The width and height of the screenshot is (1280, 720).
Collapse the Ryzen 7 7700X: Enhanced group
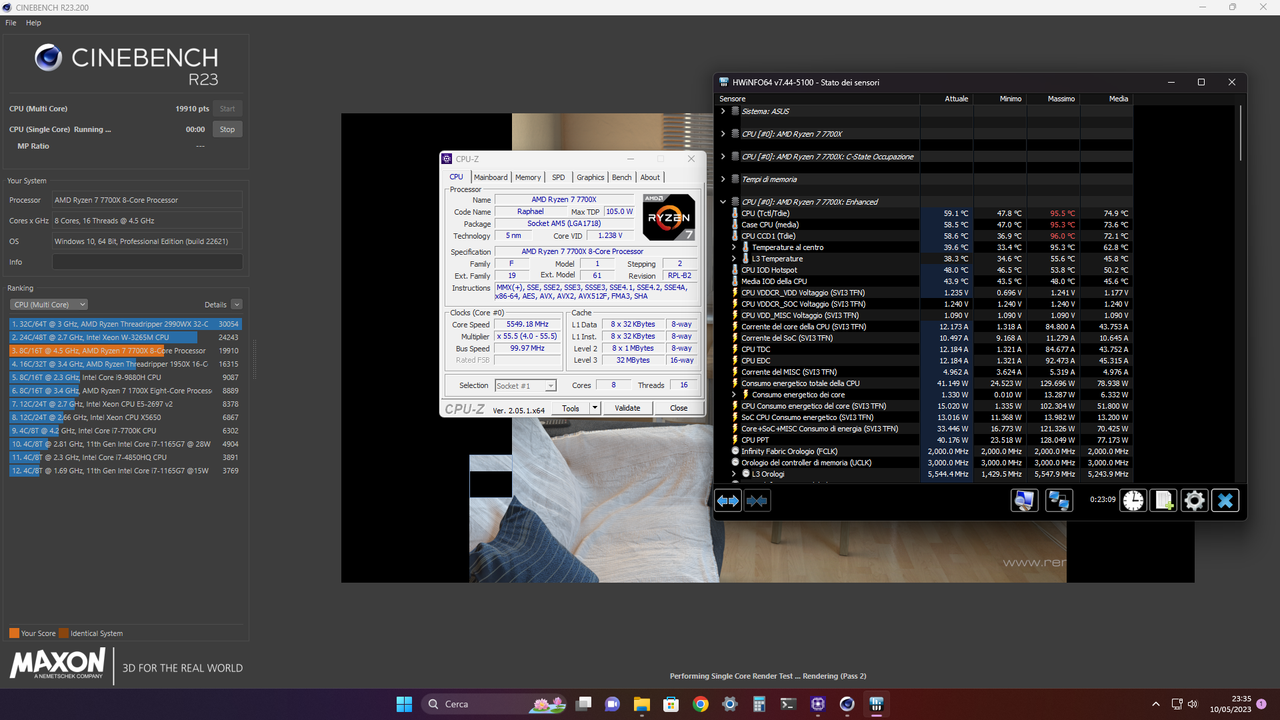pos(723,202)
